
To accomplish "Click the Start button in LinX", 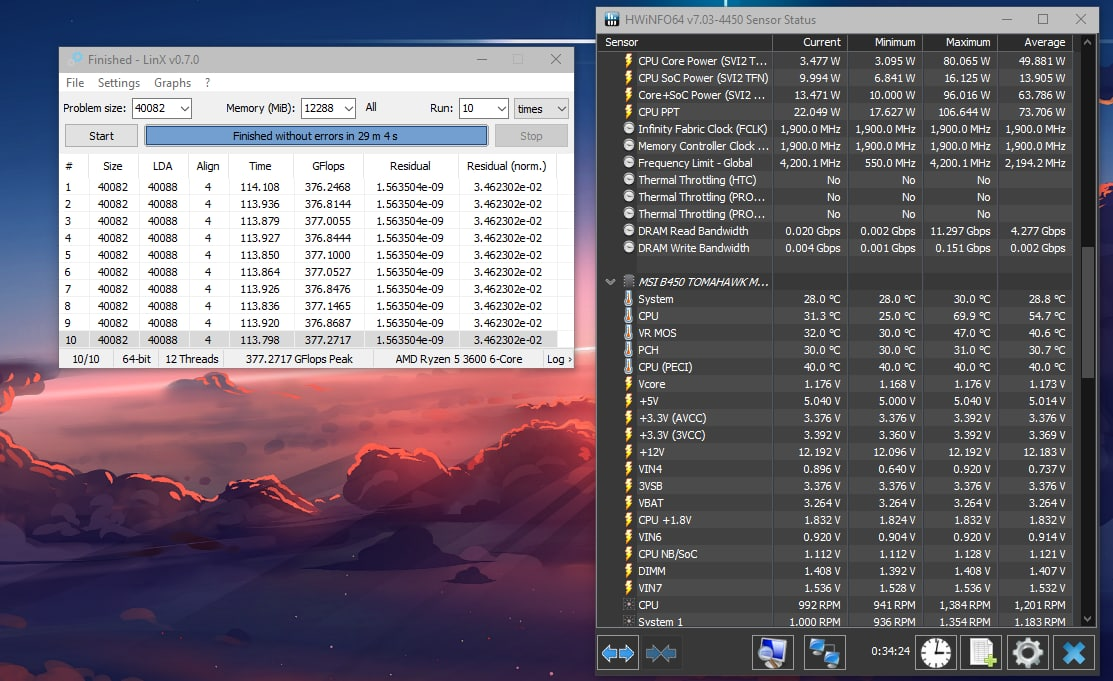I will click(101, 136).
